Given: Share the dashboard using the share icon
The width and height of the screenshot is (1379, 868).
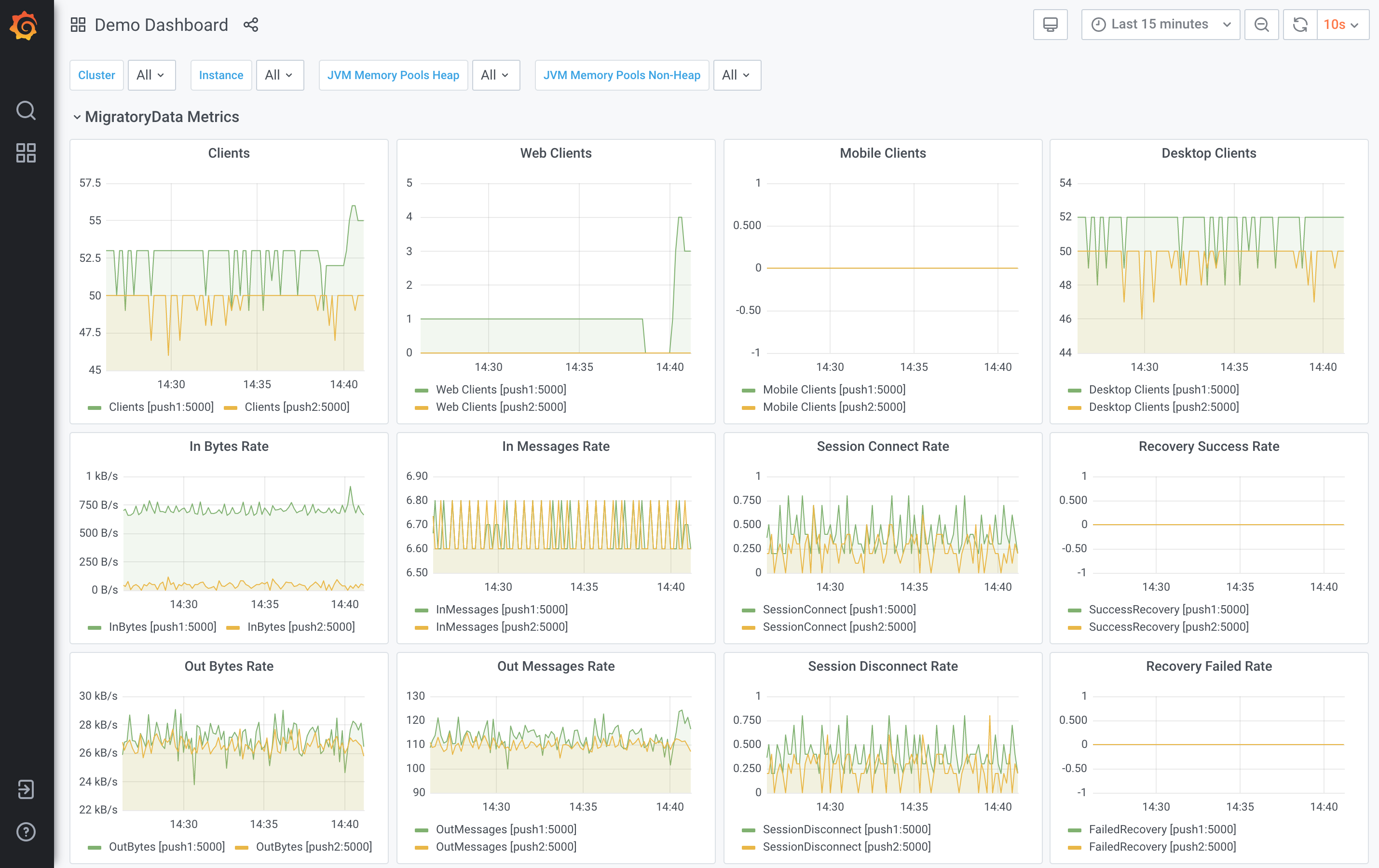Looking at the screenshot, I should tap(251, 25).
